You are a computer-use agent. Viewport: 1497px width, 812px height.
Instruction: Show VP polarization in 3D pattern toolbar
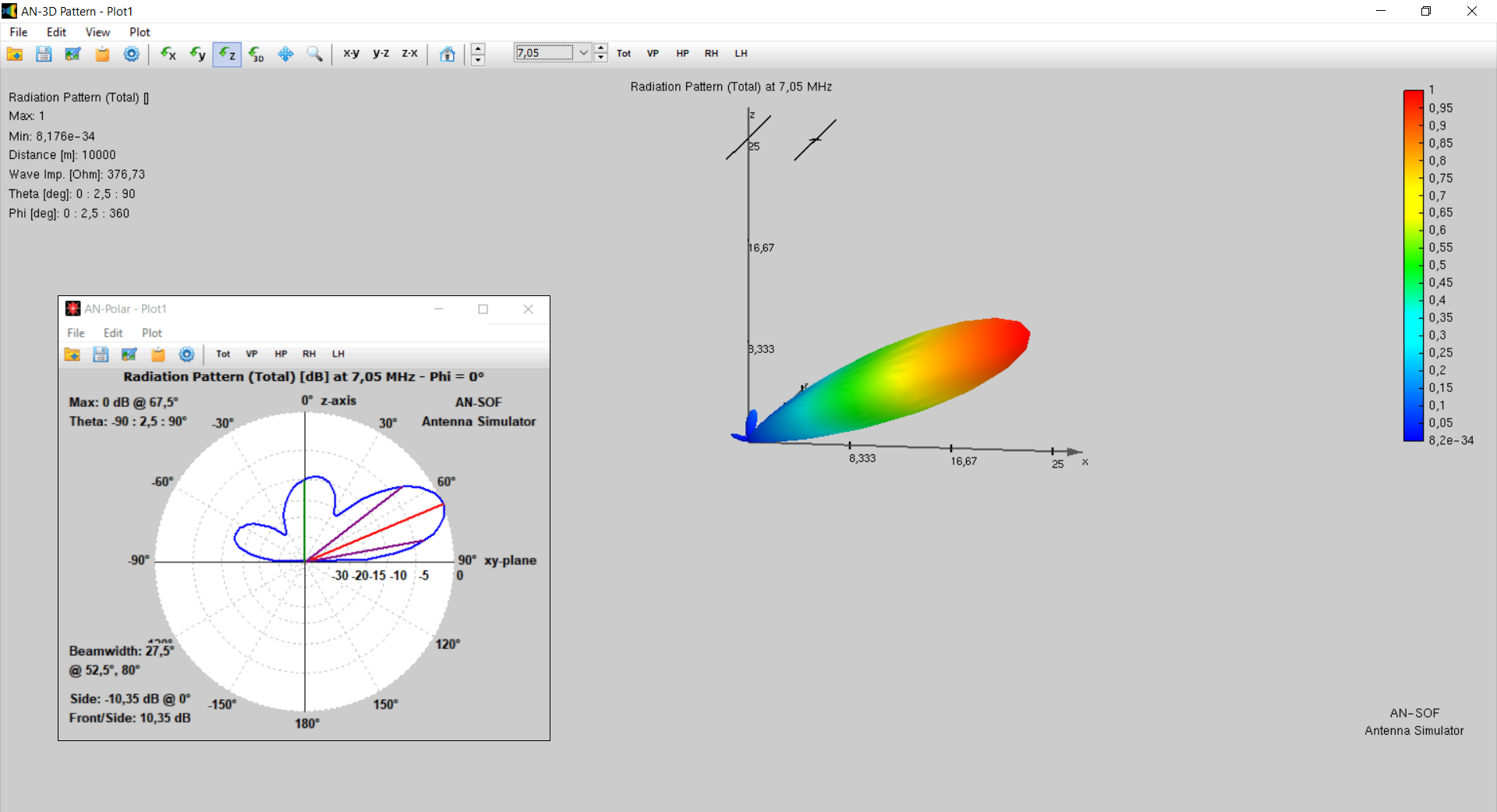click(653, 54)
